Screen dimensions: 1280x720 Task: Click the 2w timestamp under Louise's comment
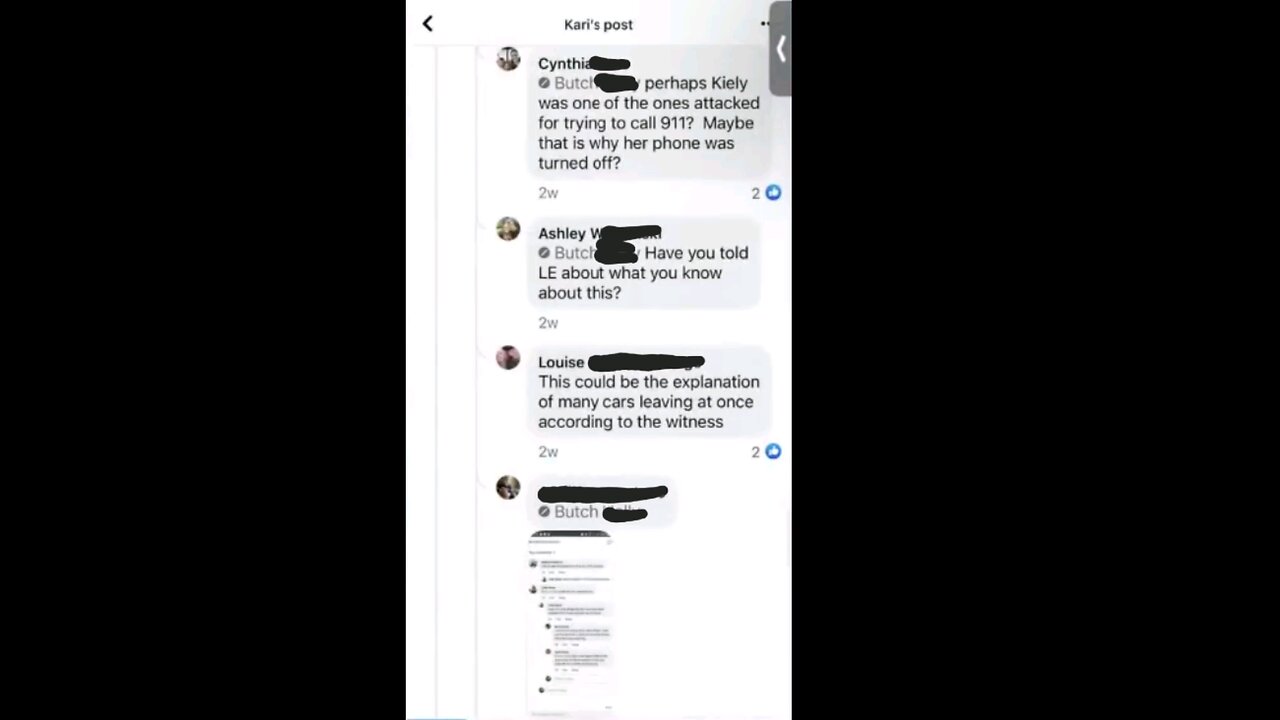548,452
